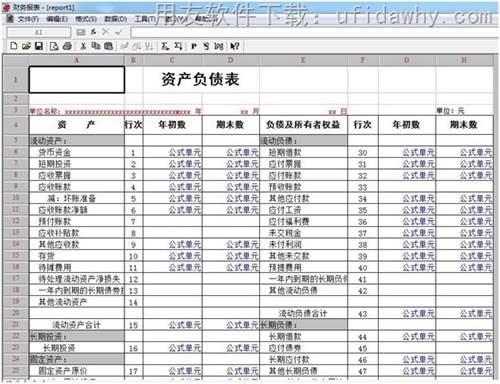Click the 存货 cell
The width and height of the screenshot is (500, 384).
(x=77, y=256)
